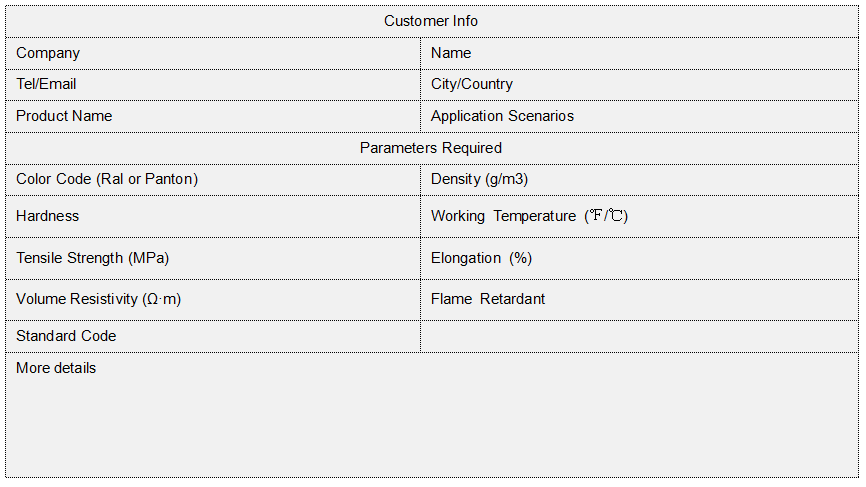Click the empty cell beside Standard Code
This screenshot has width=866, height=487.
coord(638,336)
